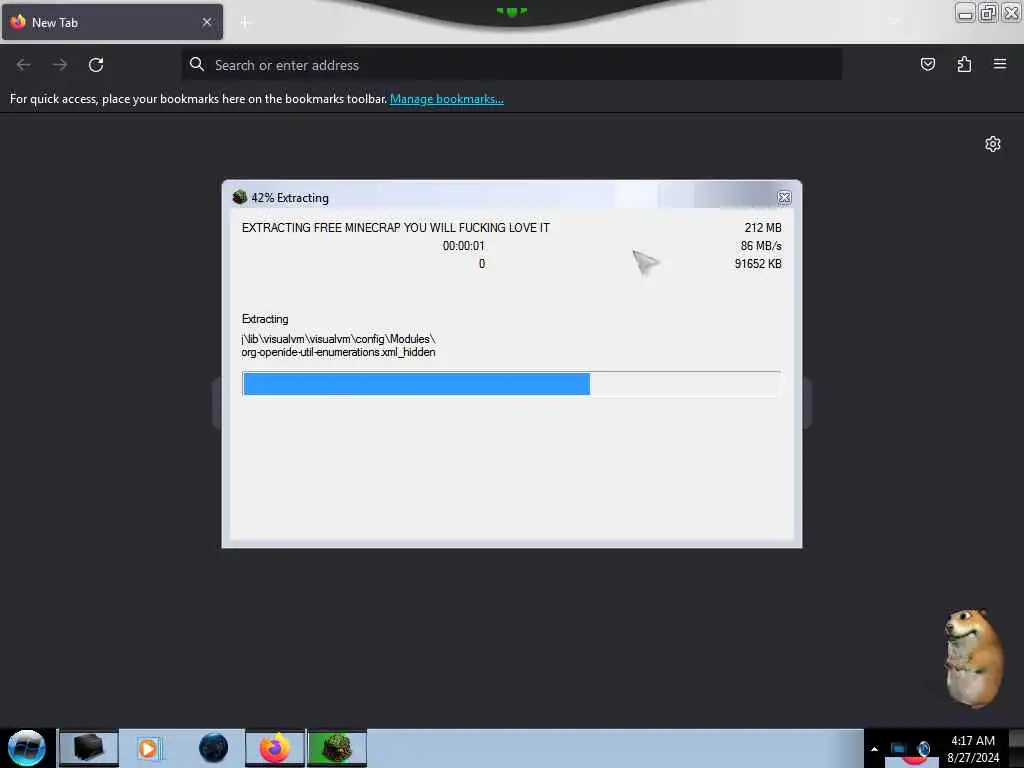Close the 42% Extracting dialog

click(784, 197)
